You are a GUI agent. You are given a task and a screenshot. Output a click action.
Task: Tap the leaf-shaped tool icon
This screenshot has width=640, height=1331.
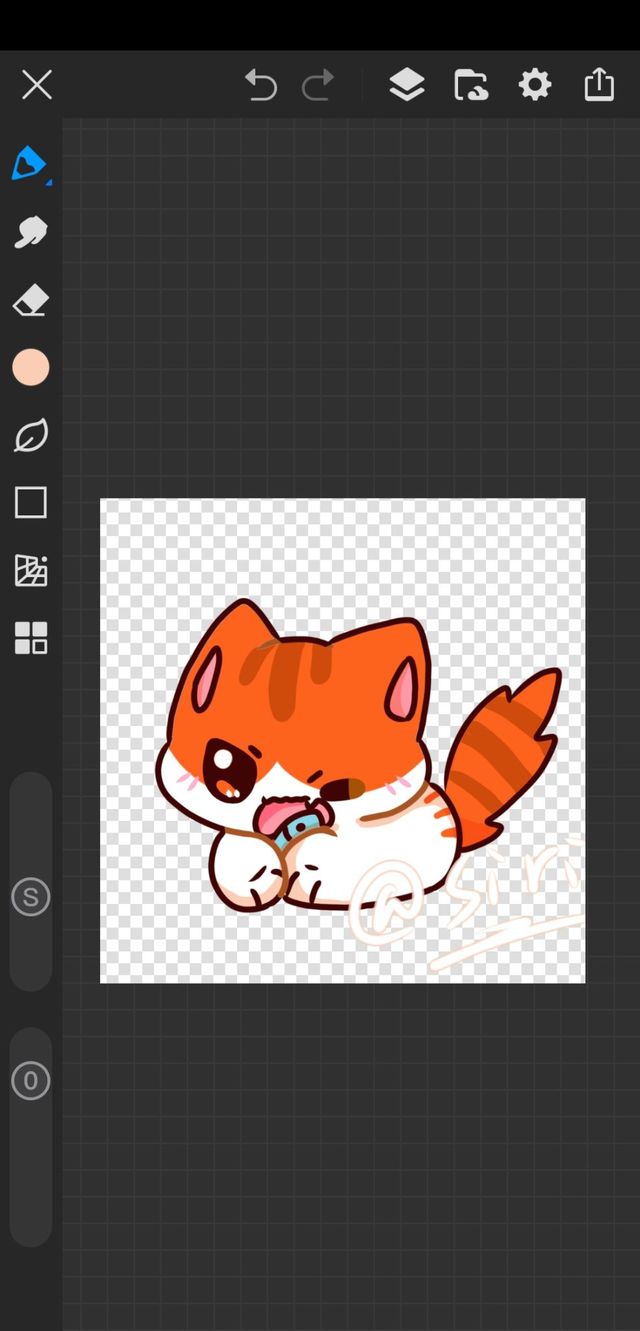coord(30,436)
